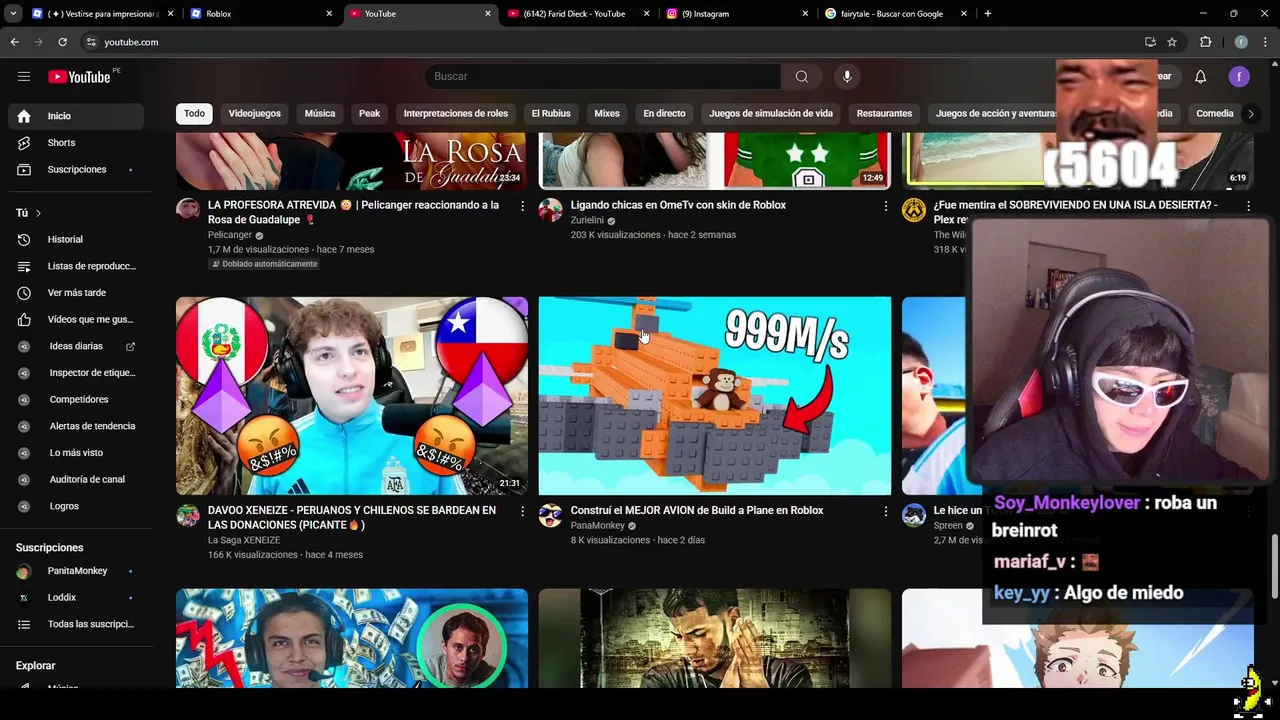
Task: Show more category chips with right arrow
Action: click(x=1250, y=114)
